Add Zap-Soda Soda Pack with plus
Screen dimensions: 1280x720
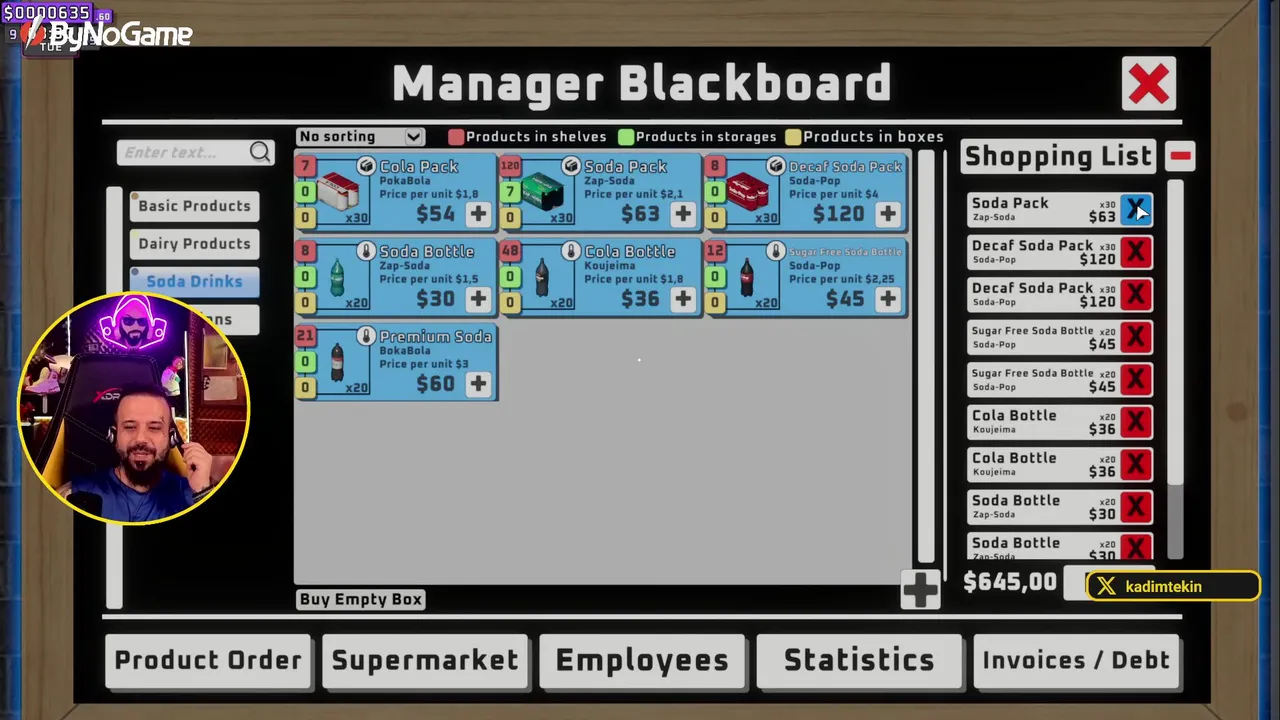(683, 214)
